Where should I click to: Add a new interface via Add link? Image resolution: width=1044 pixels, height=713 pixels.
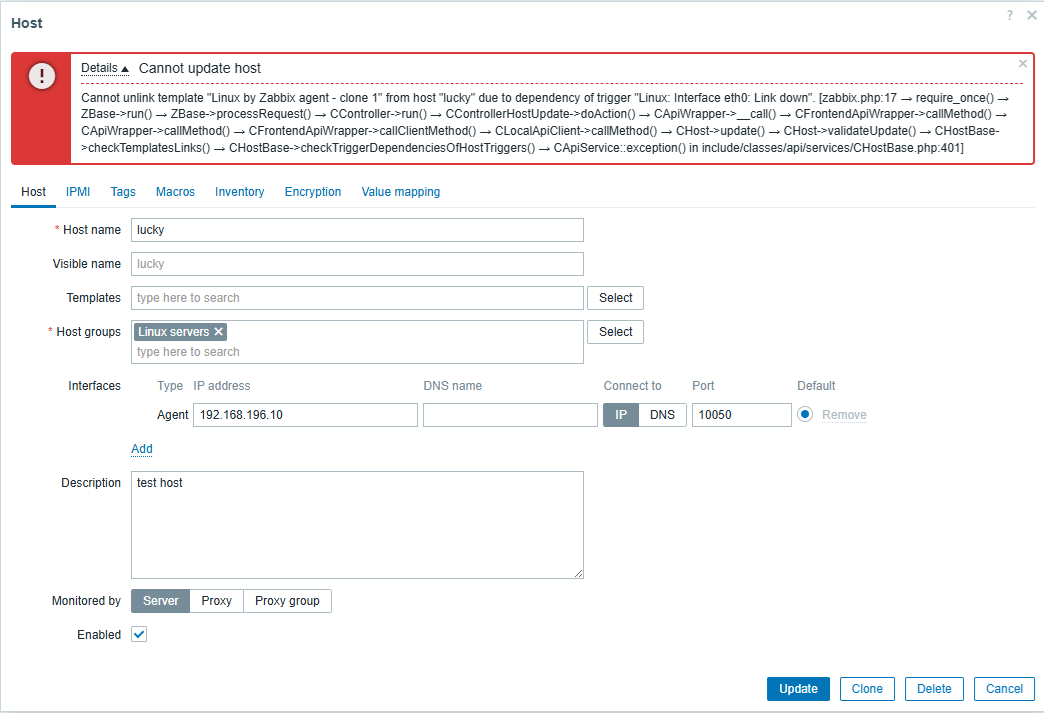142,449
